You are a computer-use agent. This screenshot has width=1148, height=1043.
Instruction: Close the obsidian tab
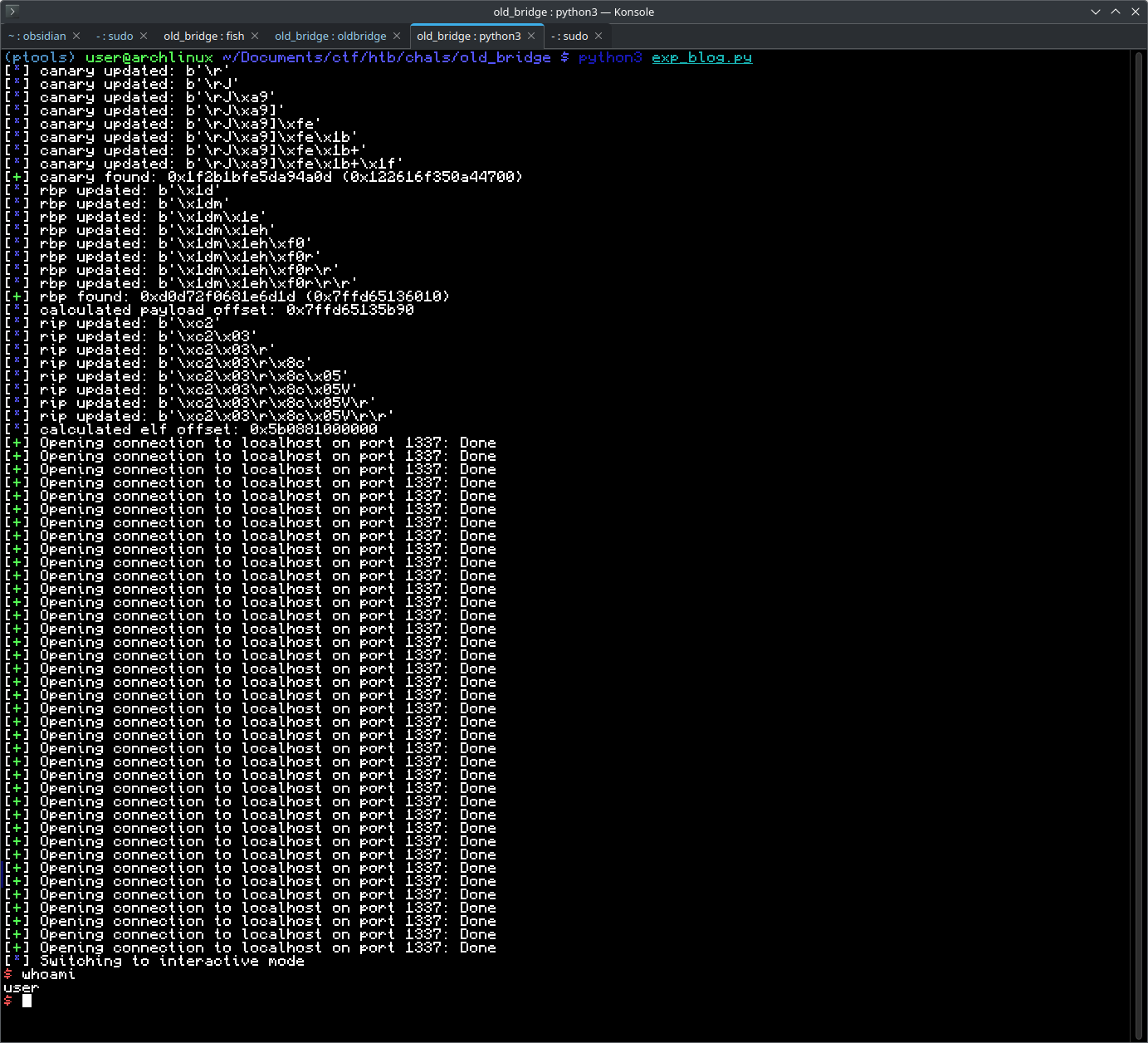pos(76,36)
